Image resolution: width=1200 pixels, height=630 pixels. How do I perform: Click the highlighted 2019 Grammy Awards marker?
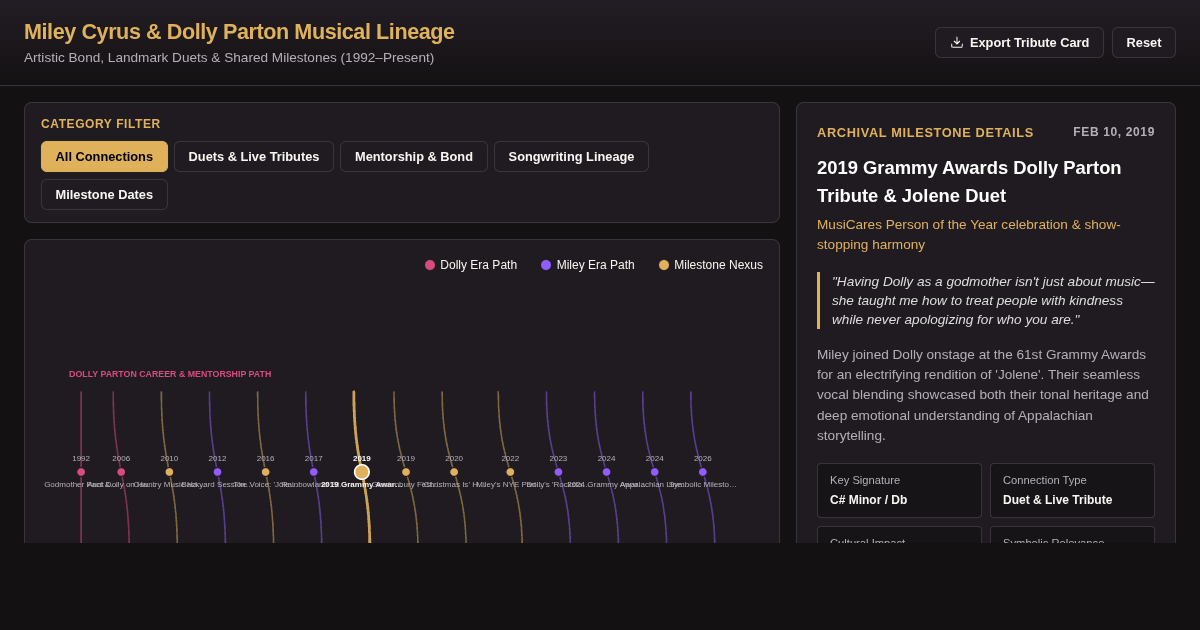coord(362,472)
